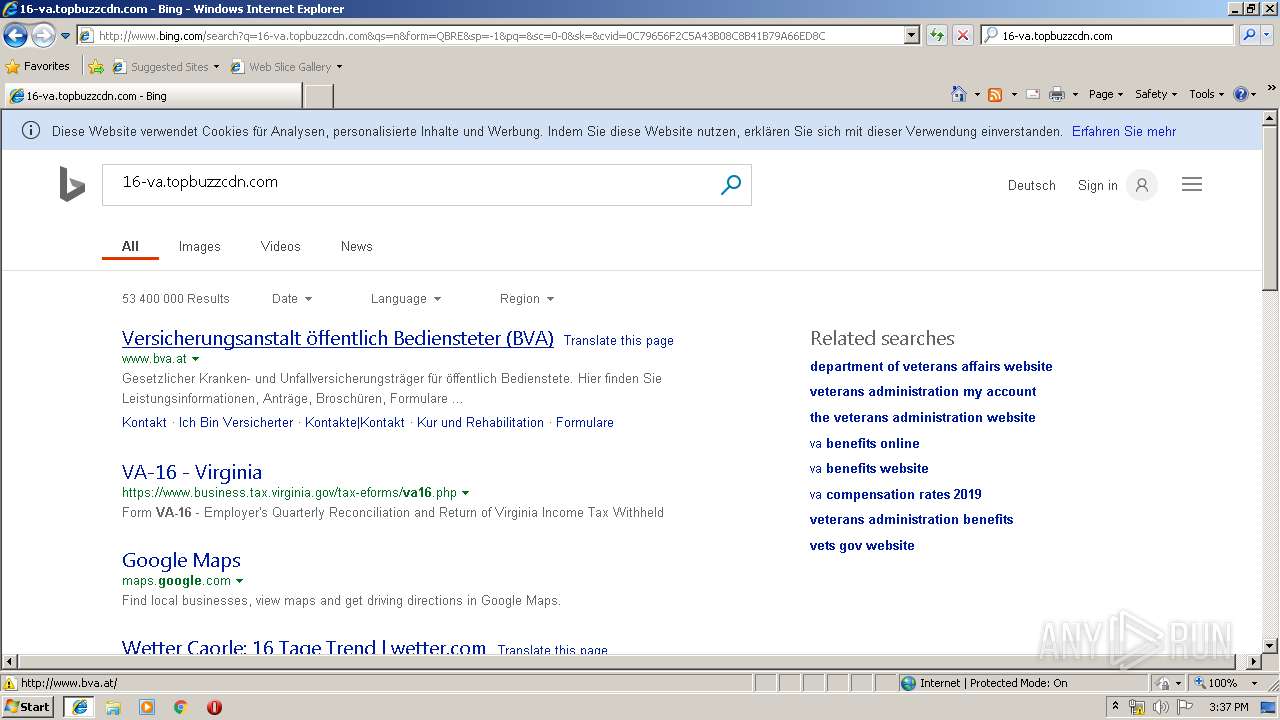Expand the address bar URL dropdown
Screen dimensions: 1280x720
pos(911,35)
